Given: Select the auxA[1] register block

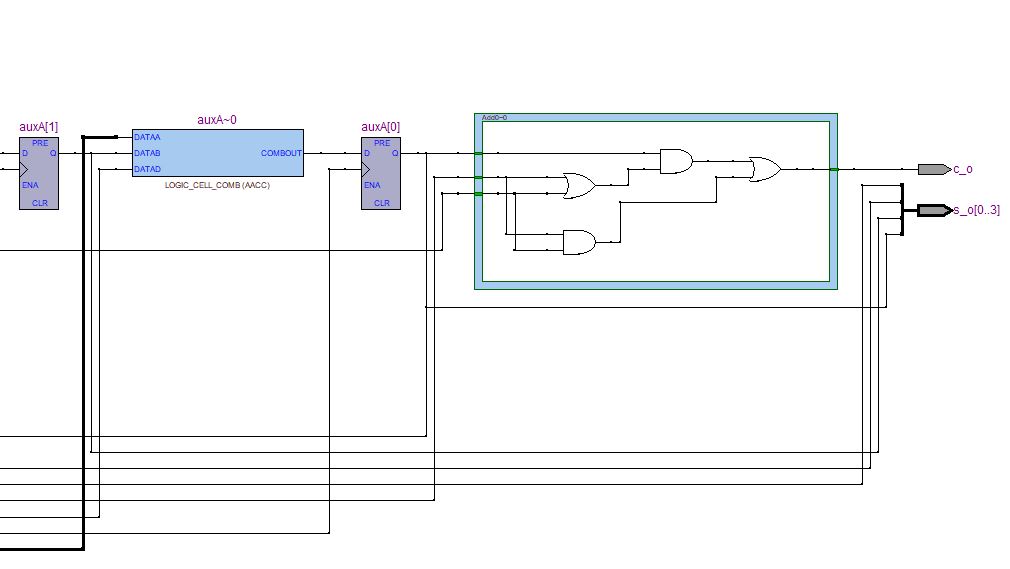Looking at the screenshot, I should (40, 172).
